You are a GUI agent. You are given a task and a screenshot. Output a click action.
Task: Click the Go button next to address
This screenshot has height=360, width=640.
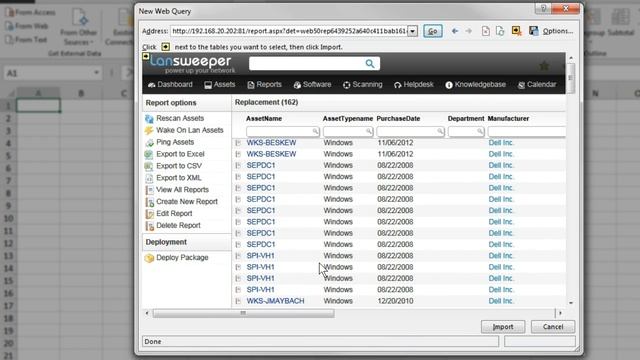(433, 31)
